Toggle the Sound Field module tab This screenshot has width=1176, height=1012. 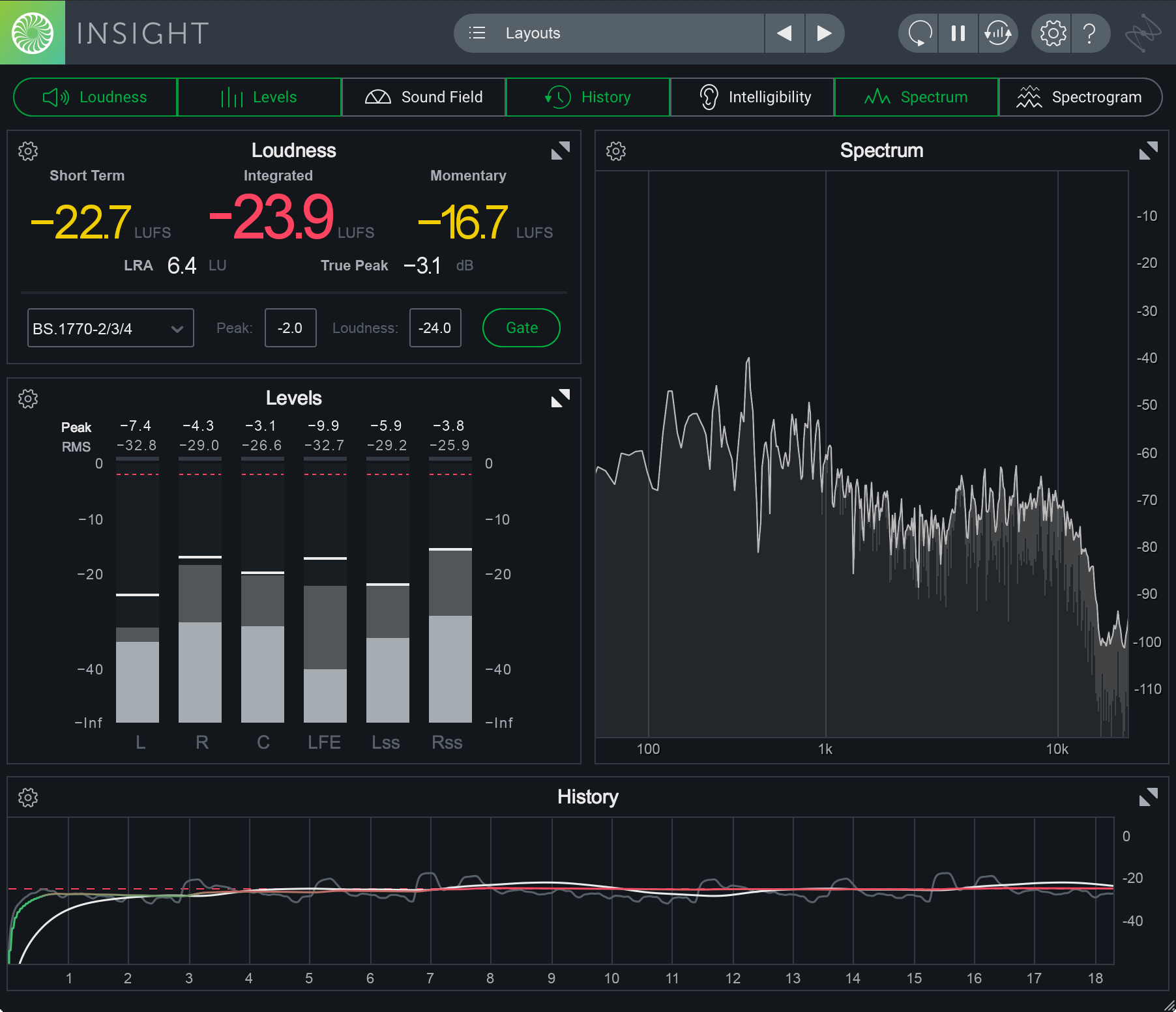point(424,97)
